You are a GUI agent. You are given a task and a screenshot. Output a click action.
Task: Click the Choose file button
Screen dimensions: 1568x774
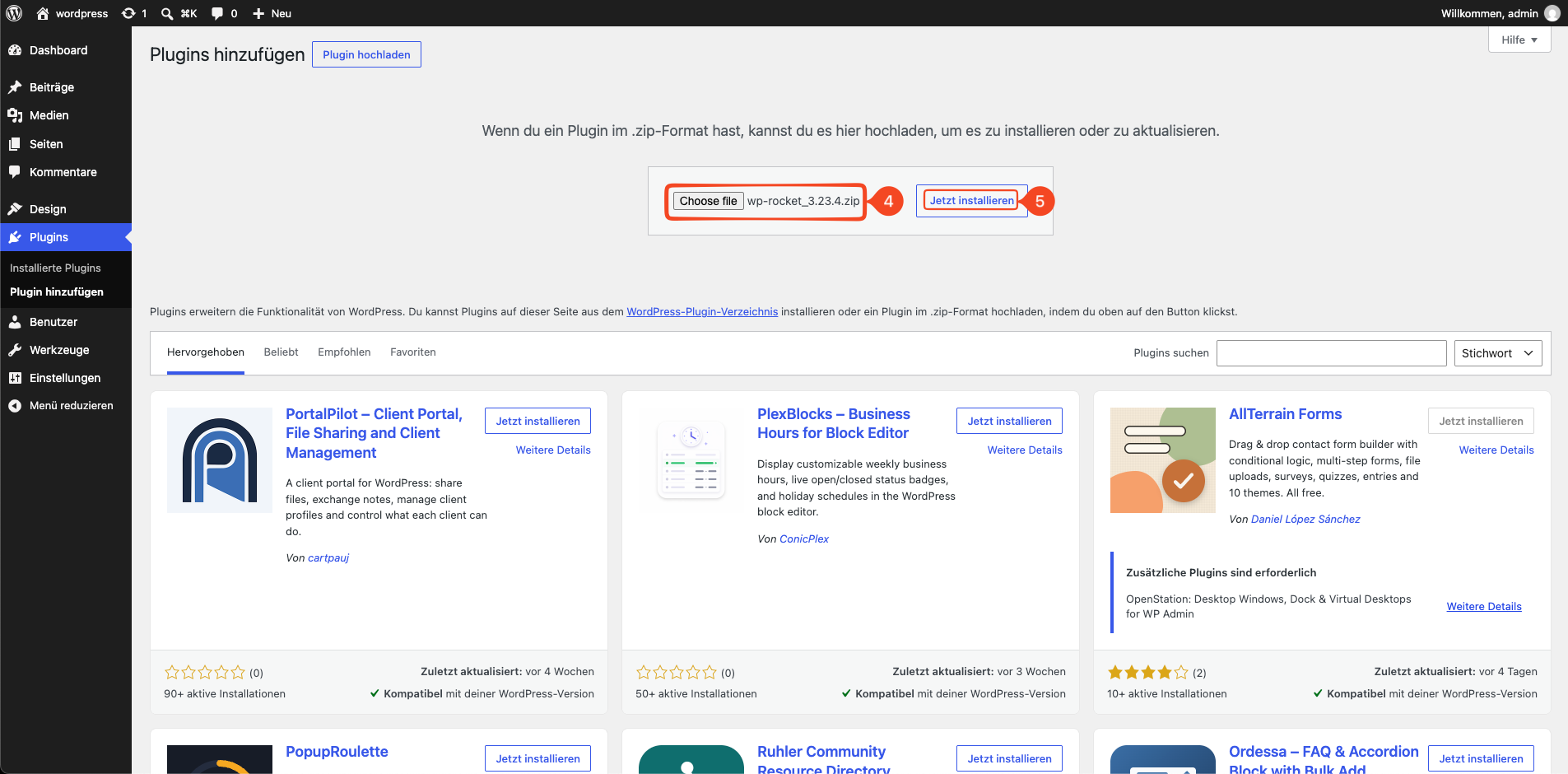point(709,201)
